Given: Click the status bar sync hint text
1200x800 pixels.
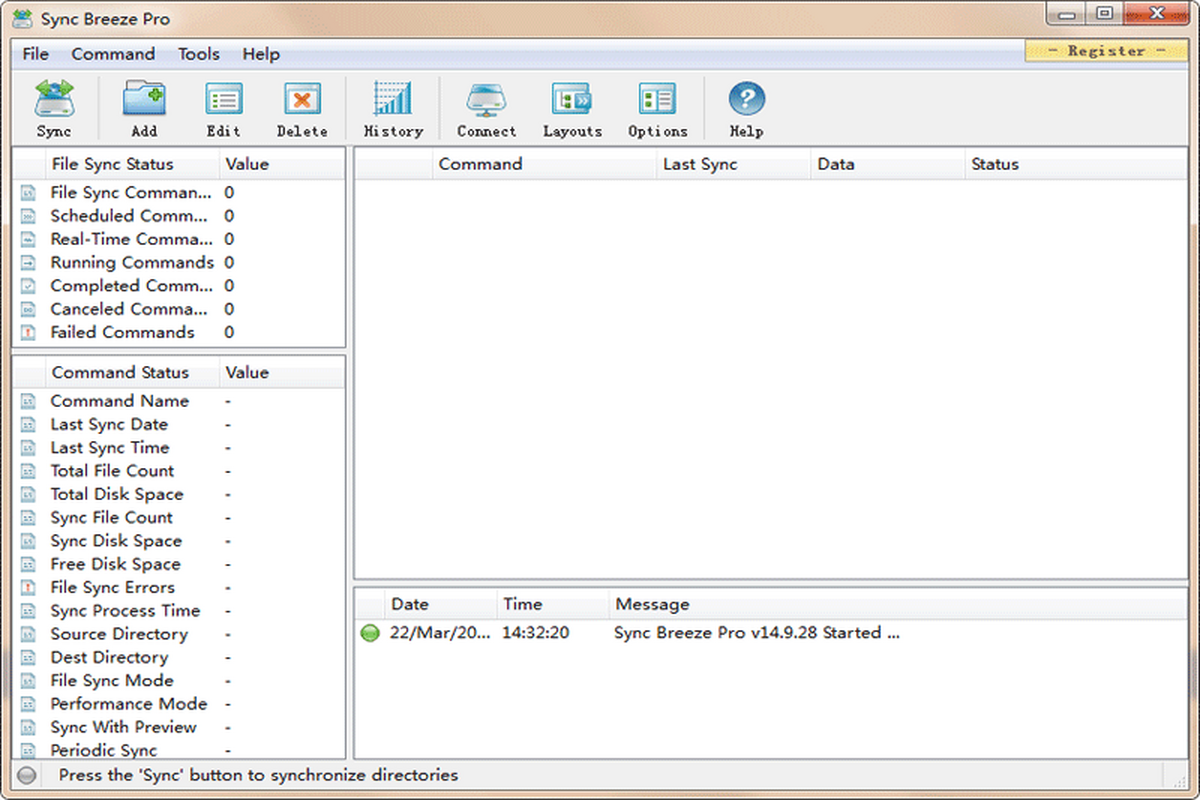Looking at the screenshot, I should pyautogui.click(x=258, y=775).
